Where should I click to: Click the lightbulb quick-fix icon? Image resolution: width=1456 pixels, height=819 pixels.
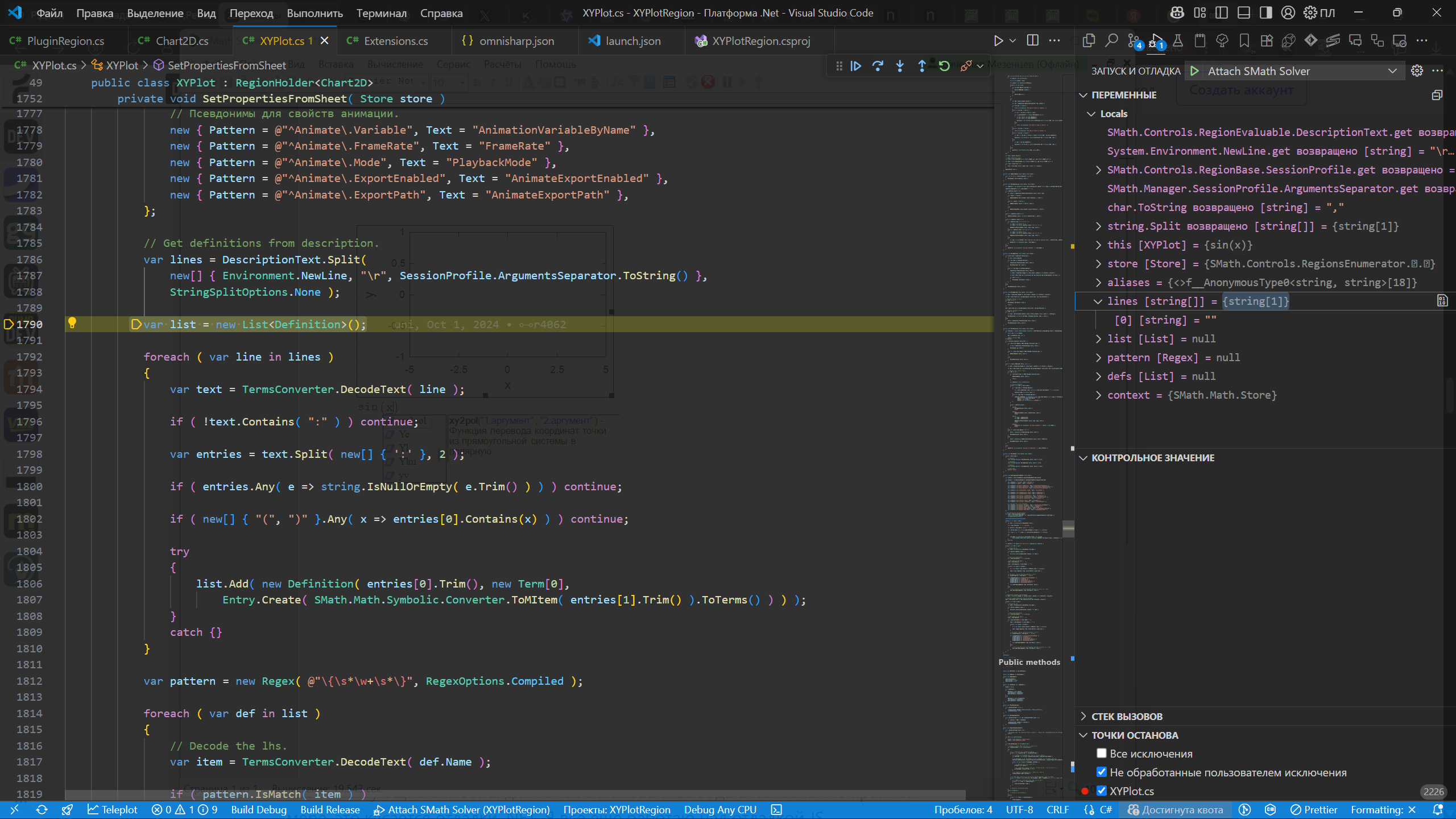click(72, 323)
